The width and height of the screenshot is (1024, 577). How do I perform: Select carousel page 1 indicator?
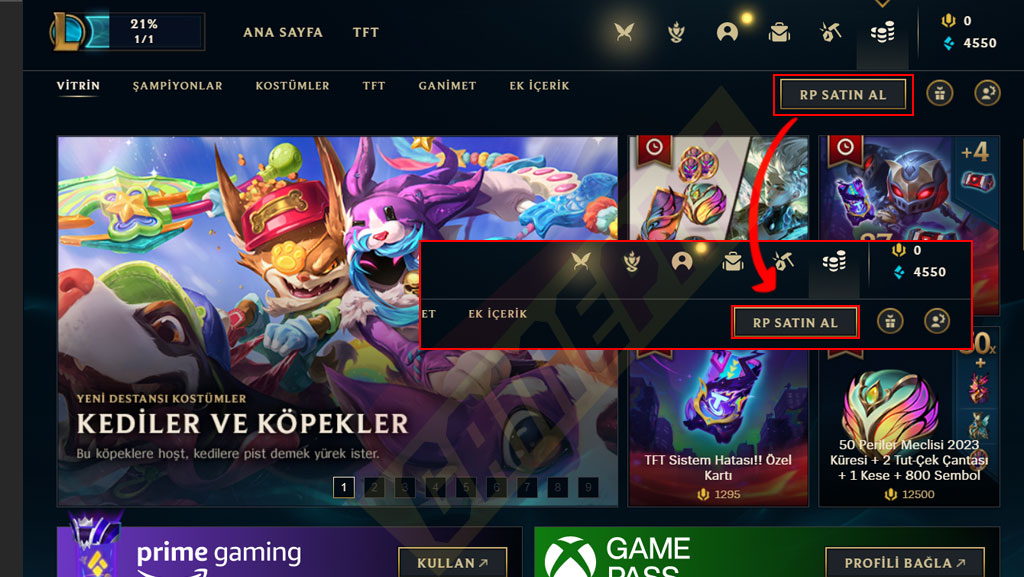tap(344, 487)
